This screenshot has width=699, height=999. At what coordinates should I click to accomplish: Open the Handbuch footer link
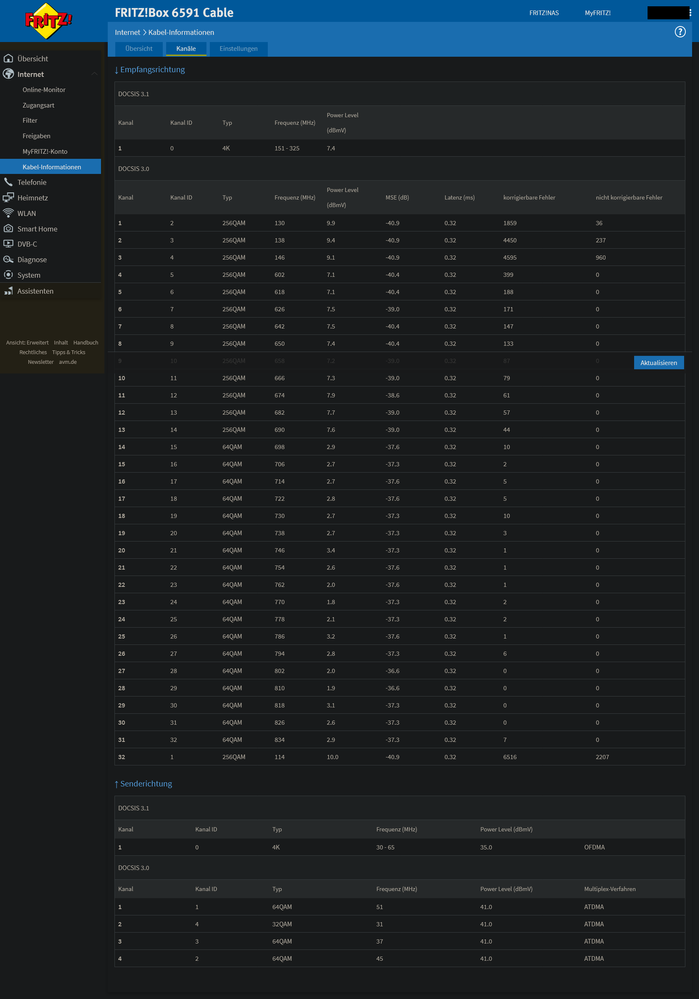tap(85, 343)
